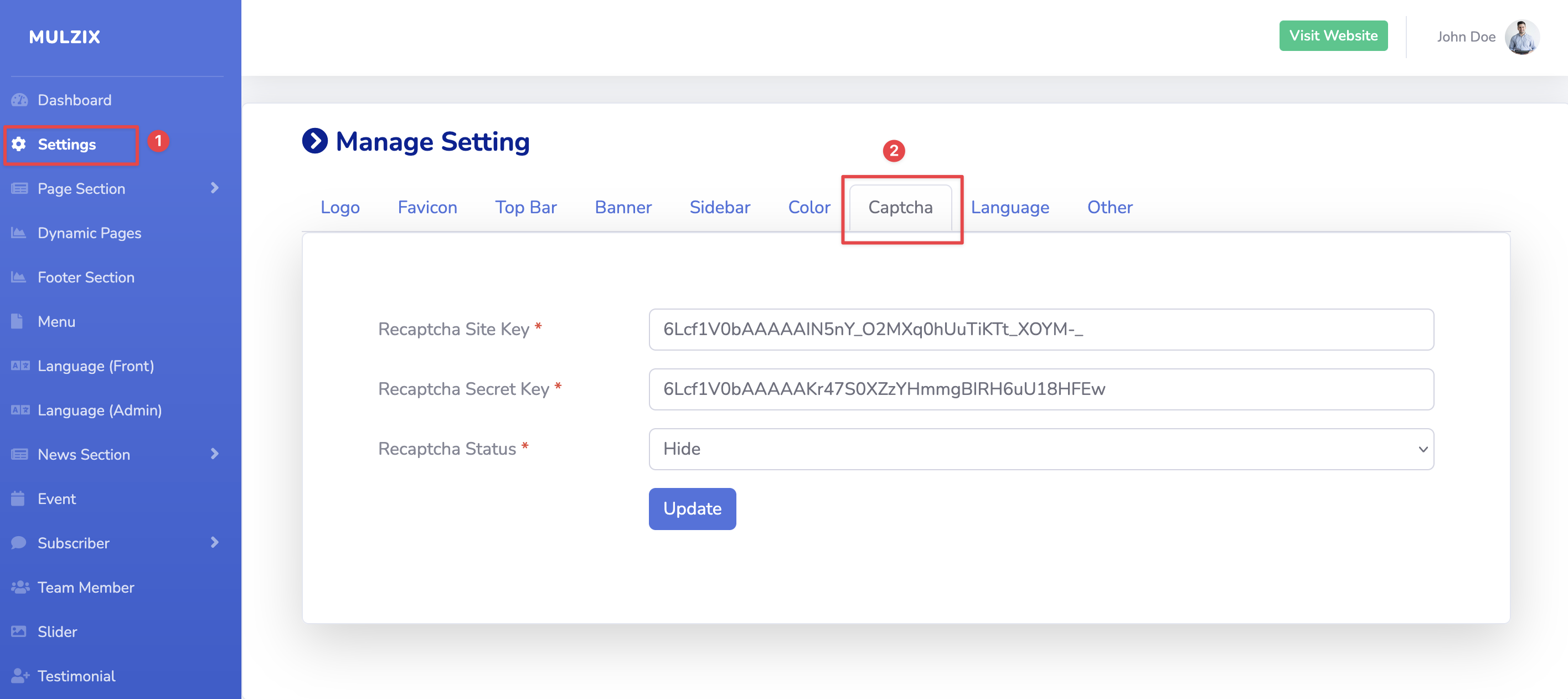
Task: Expand the News Section submenu chevron
Action: (x=214, y=454)
